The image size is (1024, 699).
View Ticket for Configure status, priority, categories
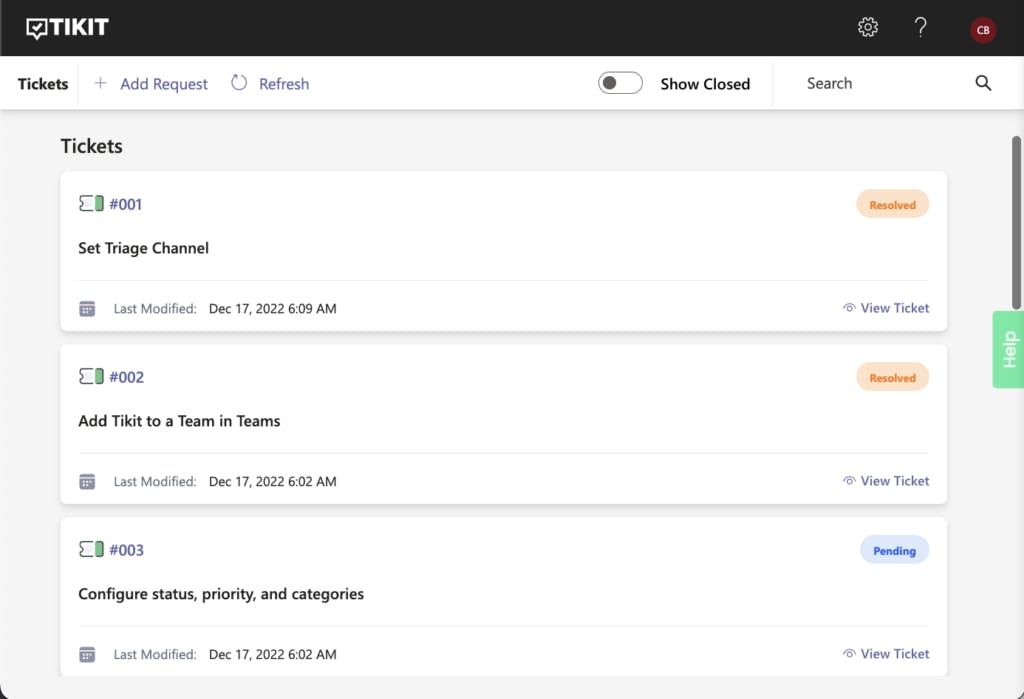pos(886,654)
